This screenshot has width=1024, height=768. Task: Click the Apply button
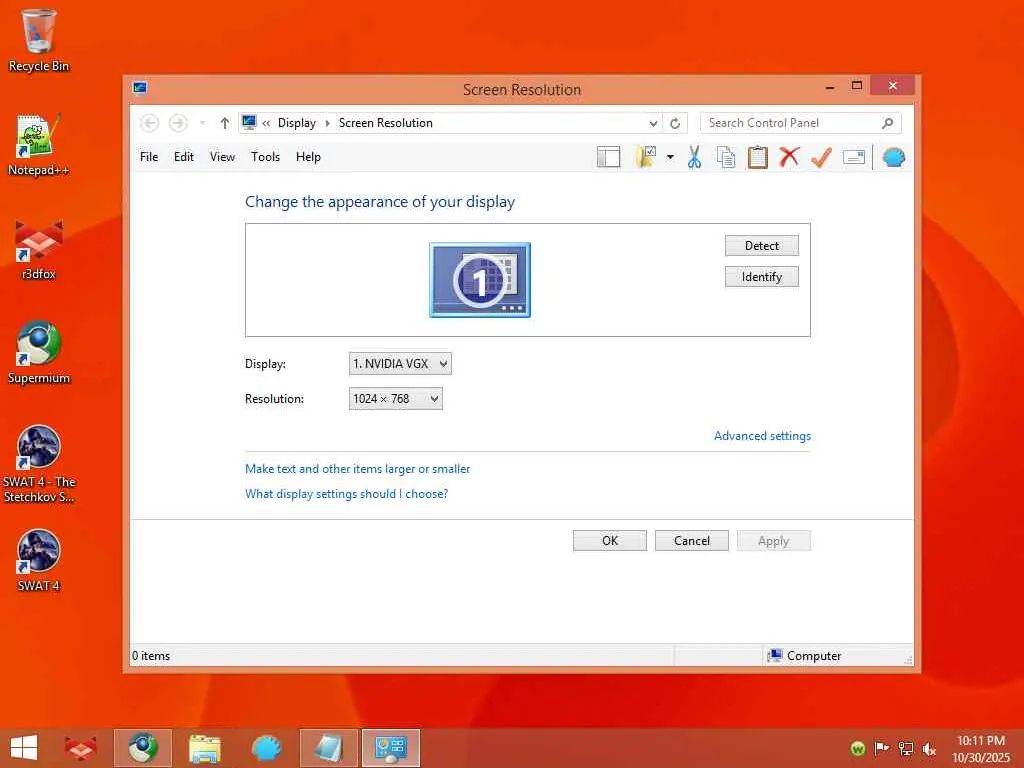(x=773, y=541)
